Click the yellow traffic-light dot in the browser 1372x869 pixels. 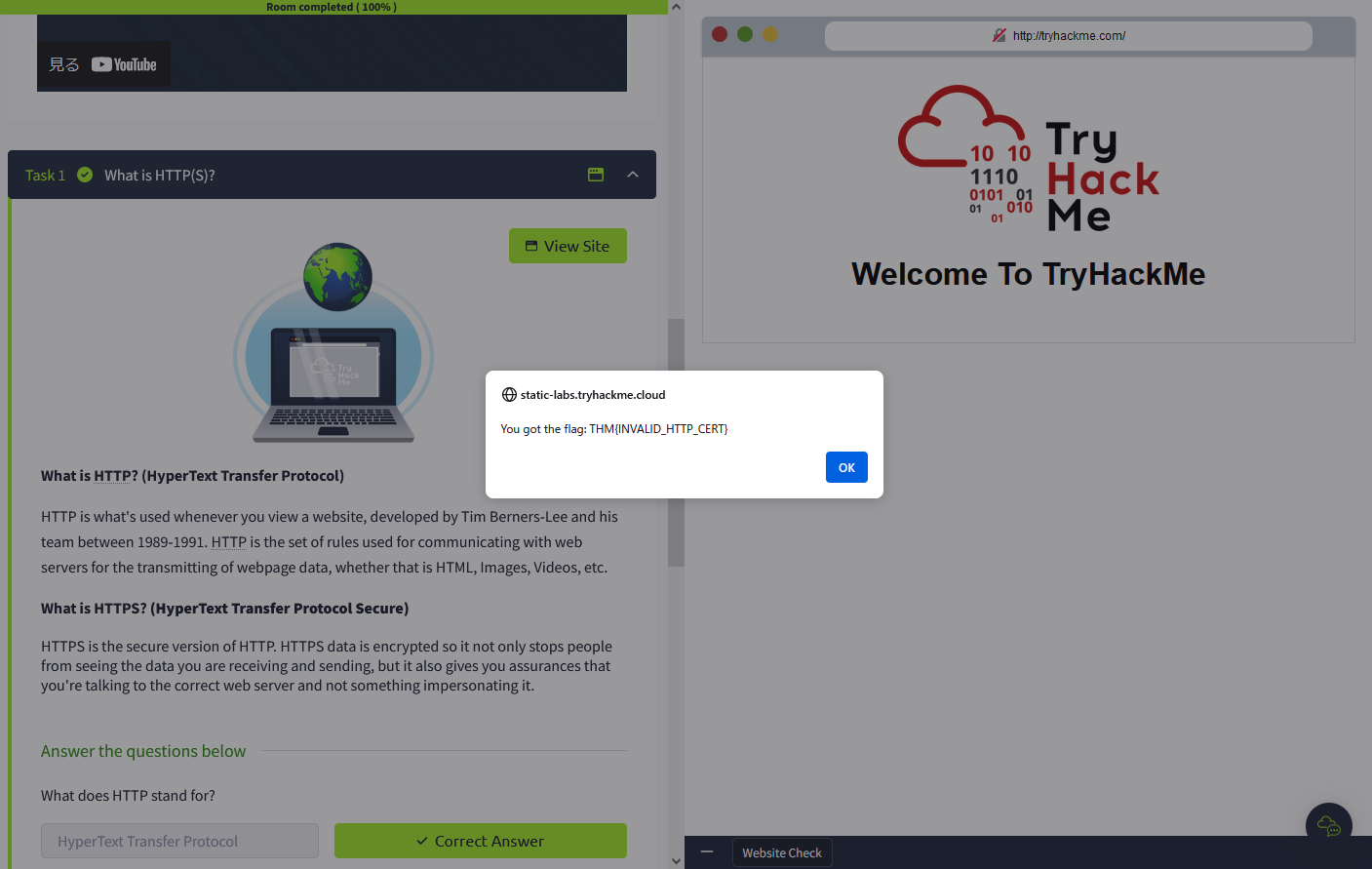pyautogui.click(x=770, y=33)
